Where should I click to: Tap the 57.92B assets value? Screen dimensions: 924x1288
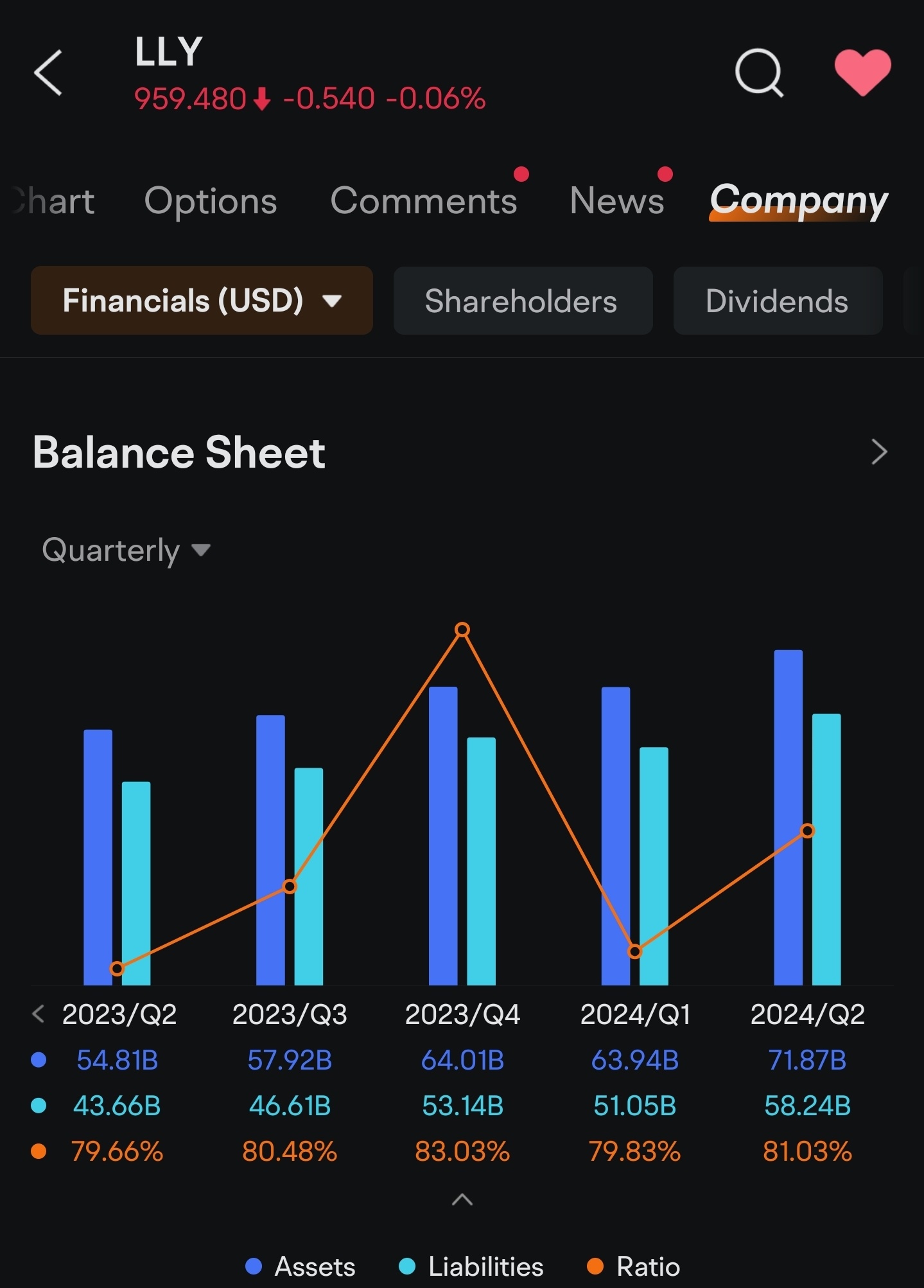click(x=290, y=1060)
